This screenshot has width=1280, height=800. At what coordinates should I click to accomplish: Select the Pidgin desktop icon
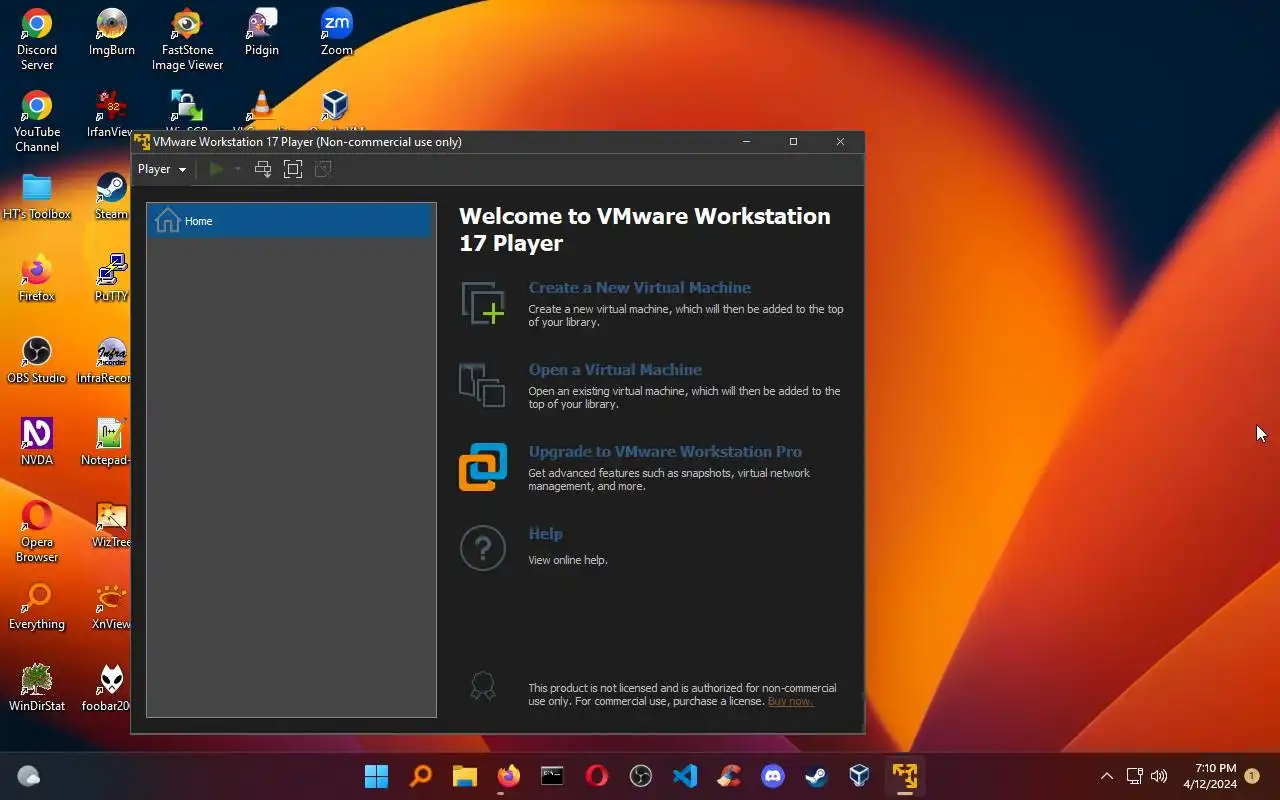(262, 33)
